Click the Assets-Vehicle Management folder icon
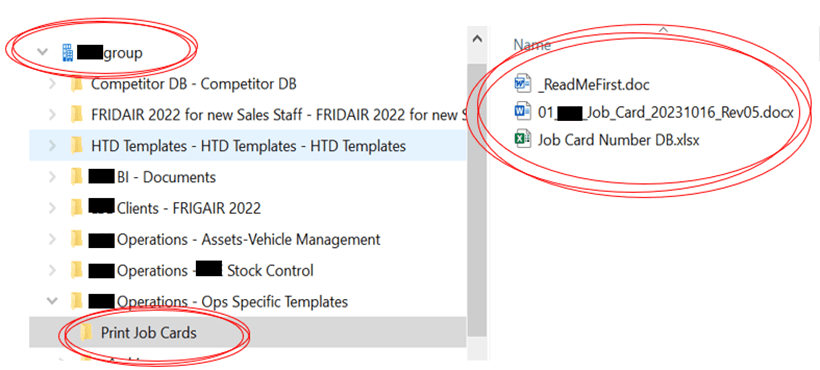 pyautogui.click(x=77, y=239)
